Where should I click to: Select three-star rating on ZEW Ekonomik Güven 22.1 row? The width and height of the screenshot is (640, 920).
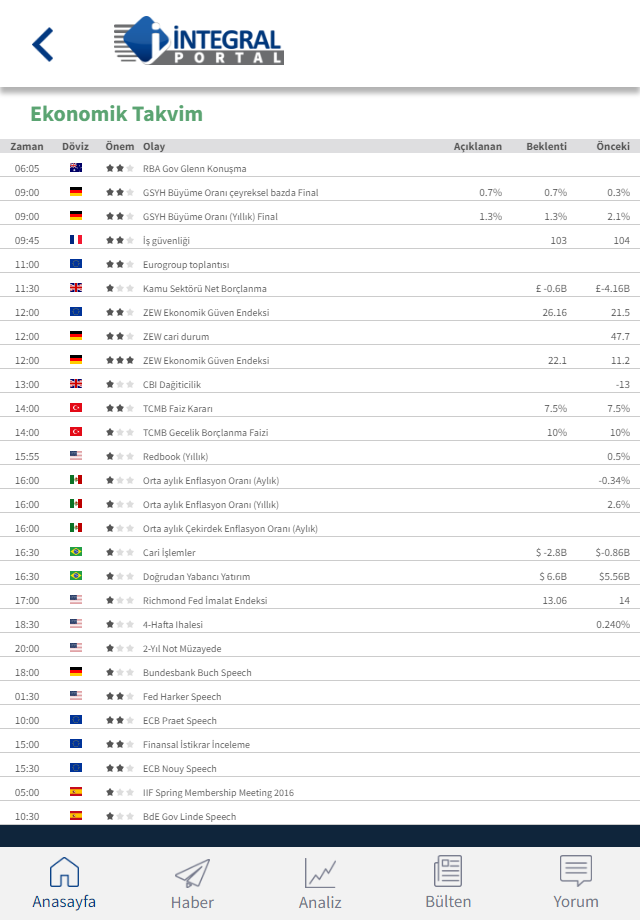click(x=119, y=360)
